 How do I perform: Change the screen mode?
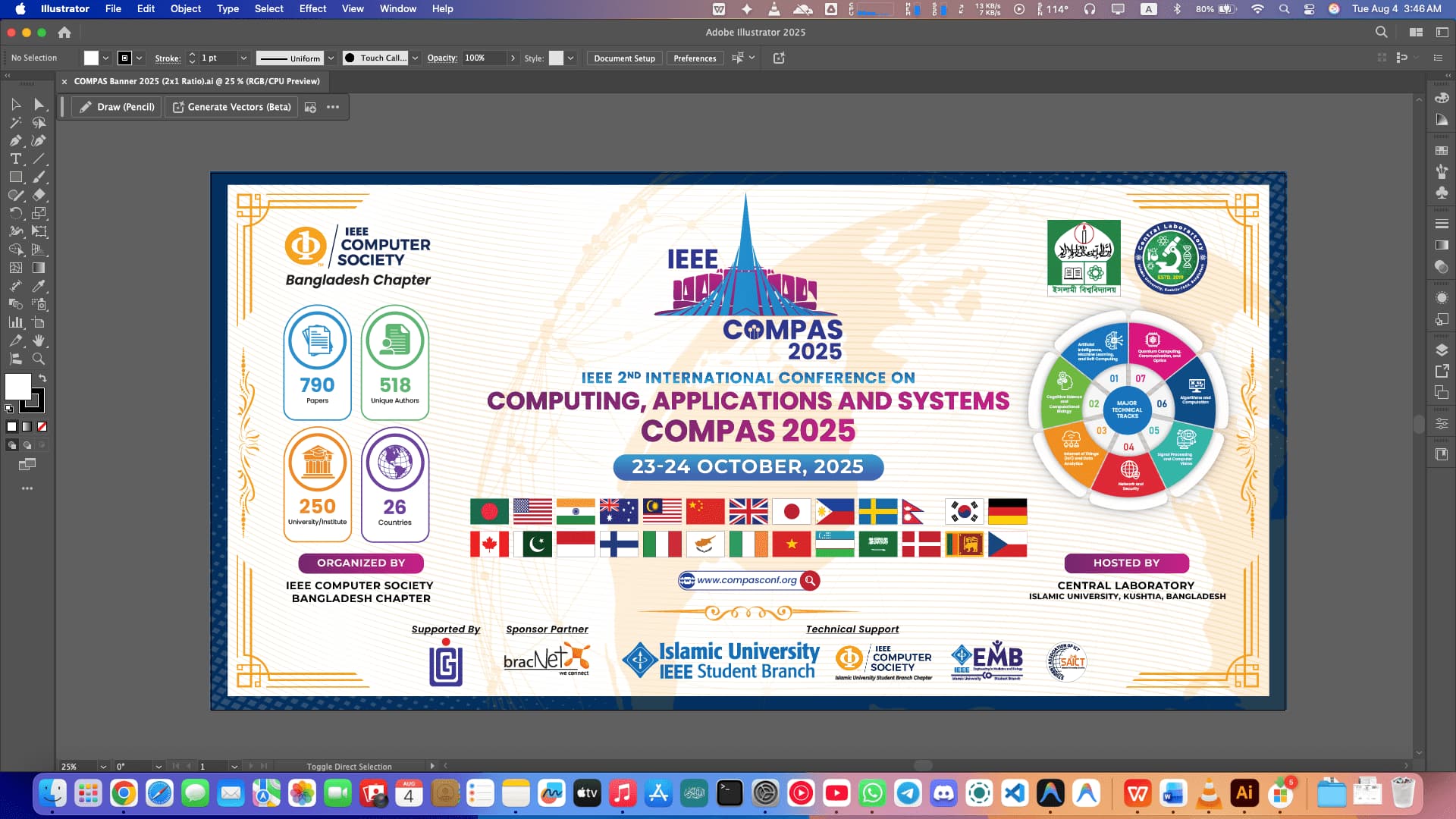(27, 464)
